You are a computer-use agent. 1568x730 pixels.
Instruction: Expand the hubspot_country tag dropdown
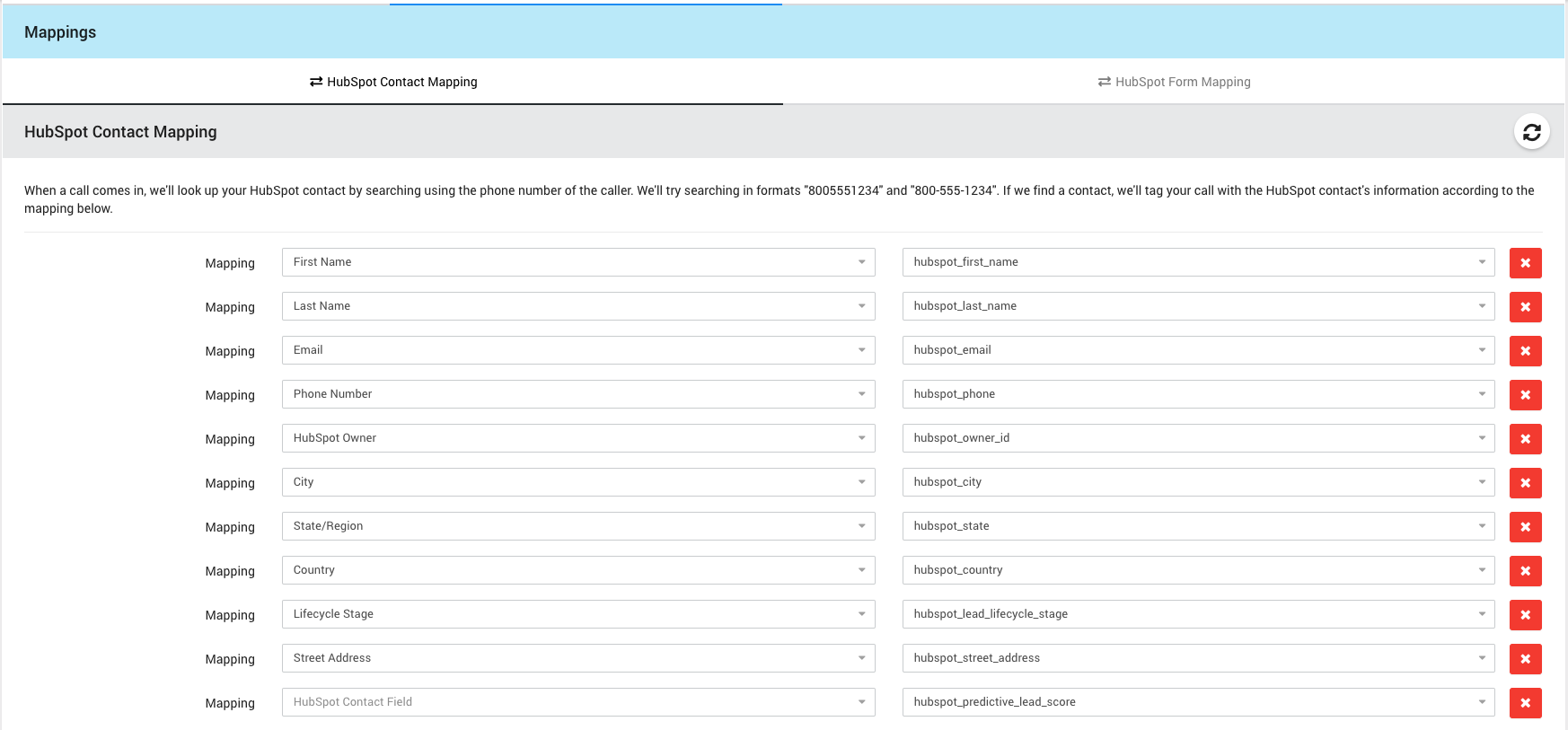click(x=1198, y=570)
